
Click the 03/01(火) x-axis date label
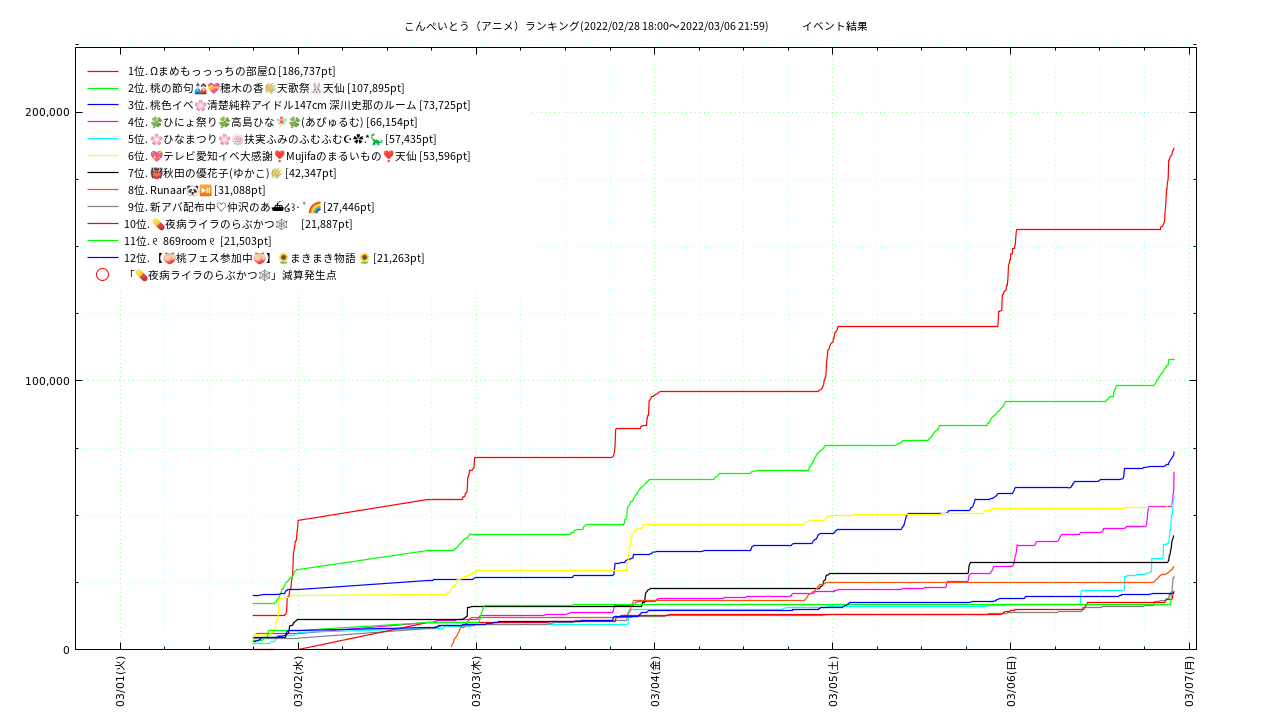(x=120, y=682)
